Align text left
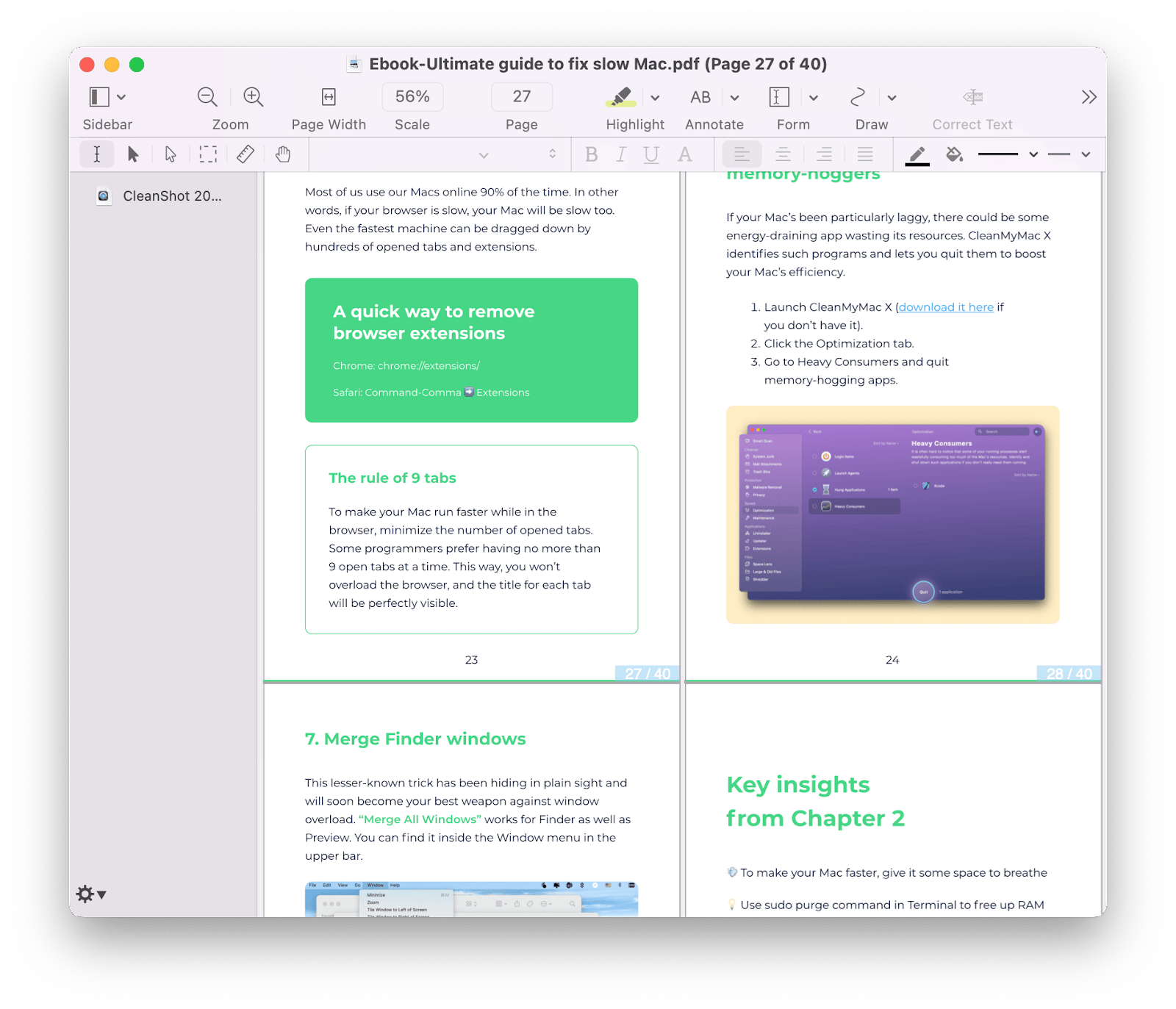Screen dimensions: 1176x1009 pos(742,154)
